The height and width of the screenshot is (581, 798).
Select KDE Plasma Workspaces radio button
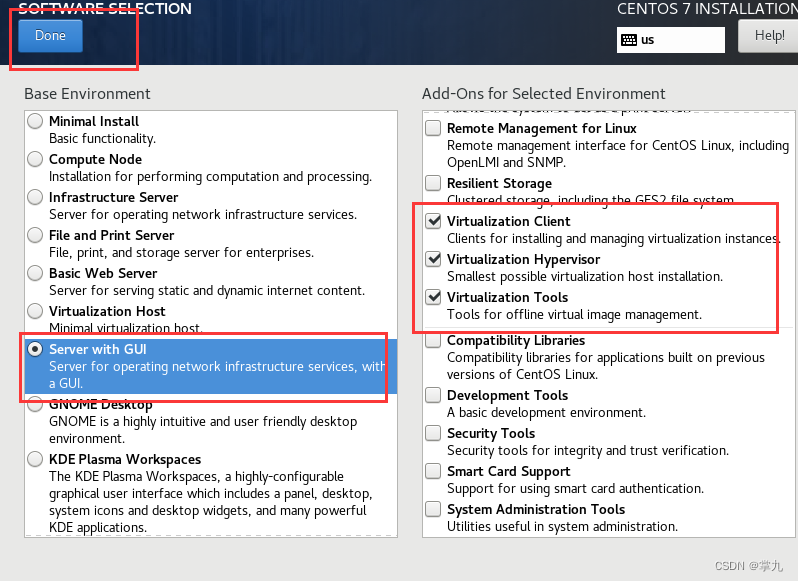click(x=35, y=459)
